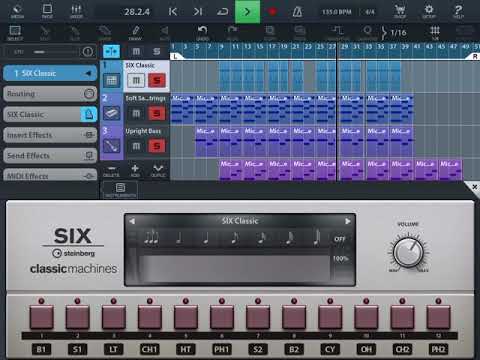Viewport: 480px width, 360px height.
Task: Undo the last action
Action: click(203, 33)
